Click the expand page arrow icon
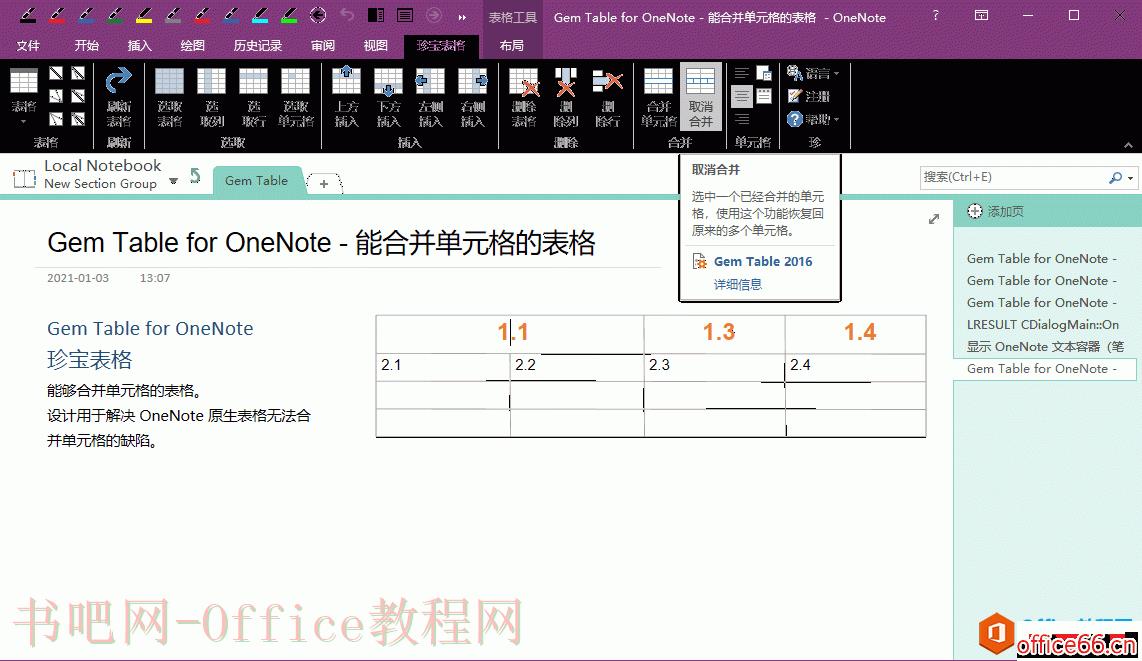Screen dimensions: 1142x661 pos(934,219)
